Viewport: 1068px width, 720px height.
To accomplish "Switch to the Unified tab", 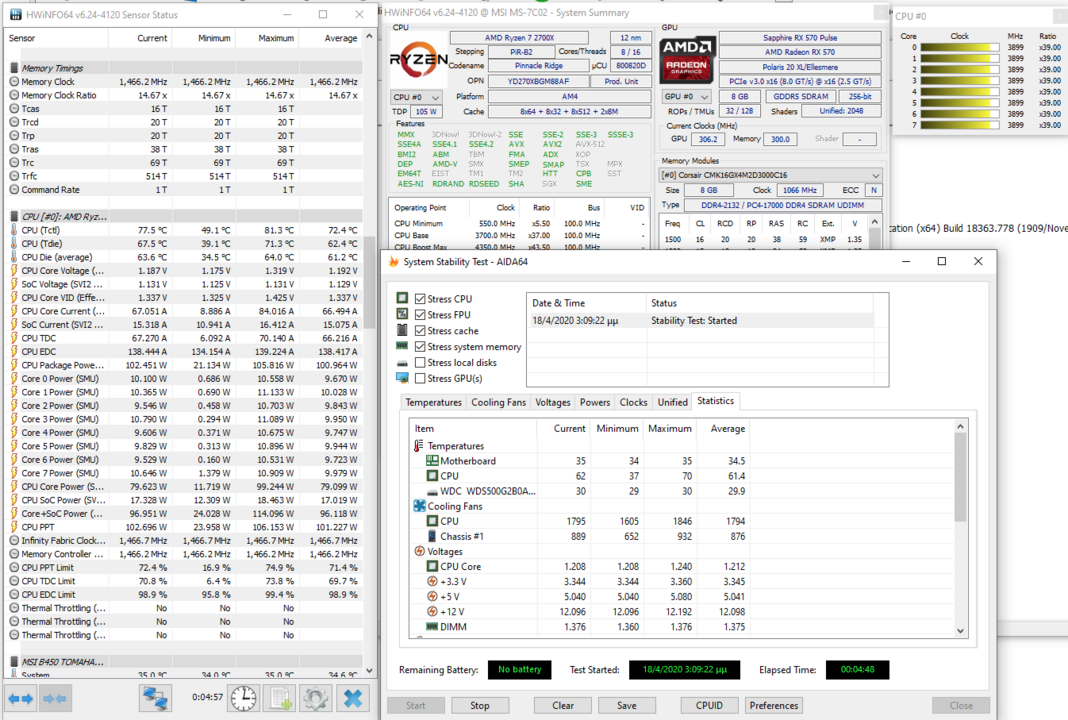I will tap(672, 402).
